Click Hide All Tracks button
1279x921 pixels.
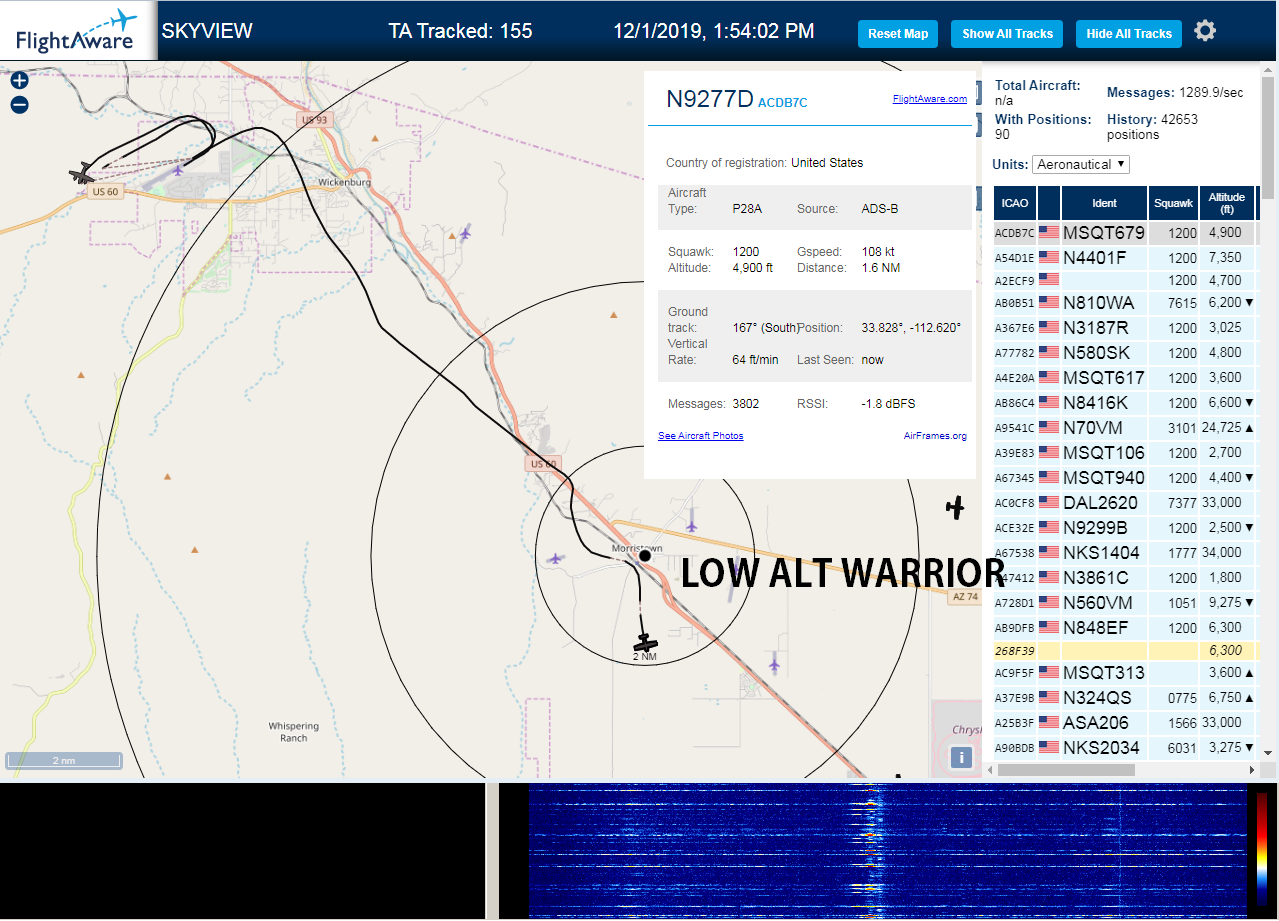pos(1129,34)
